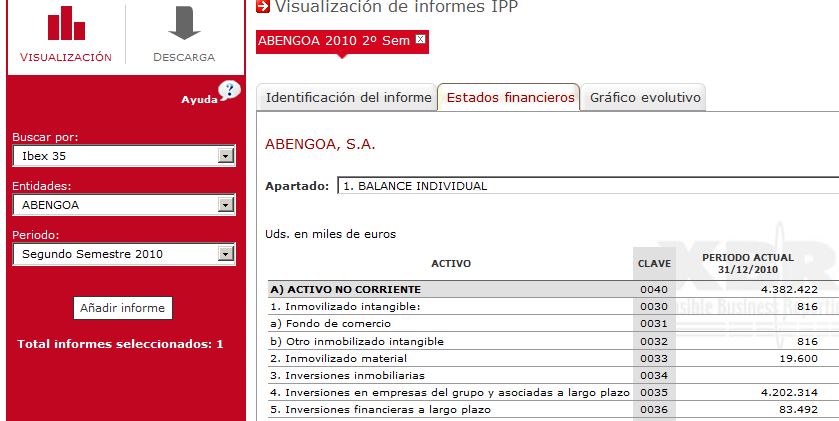
Task: Click the Ayuda text link
Action: coord(199,99)
